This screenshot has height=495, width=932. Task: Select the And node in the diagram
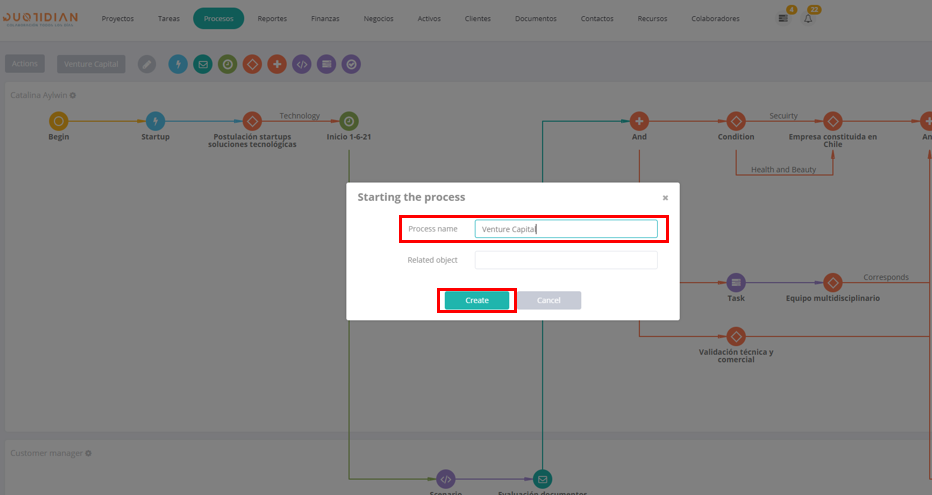(x=639, y=121)
